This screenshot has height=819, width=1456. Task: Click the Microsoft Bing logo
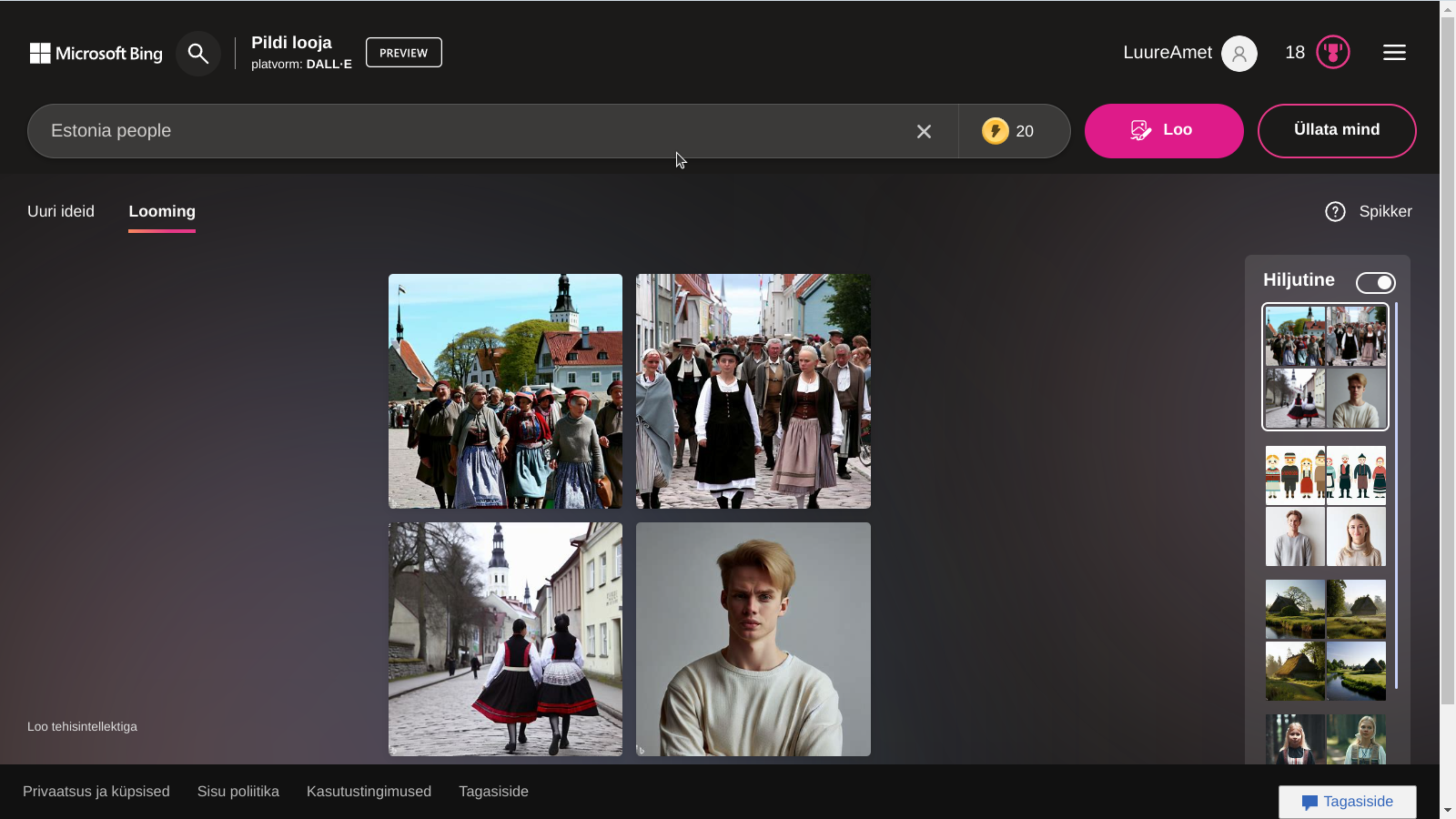(96, 54)
